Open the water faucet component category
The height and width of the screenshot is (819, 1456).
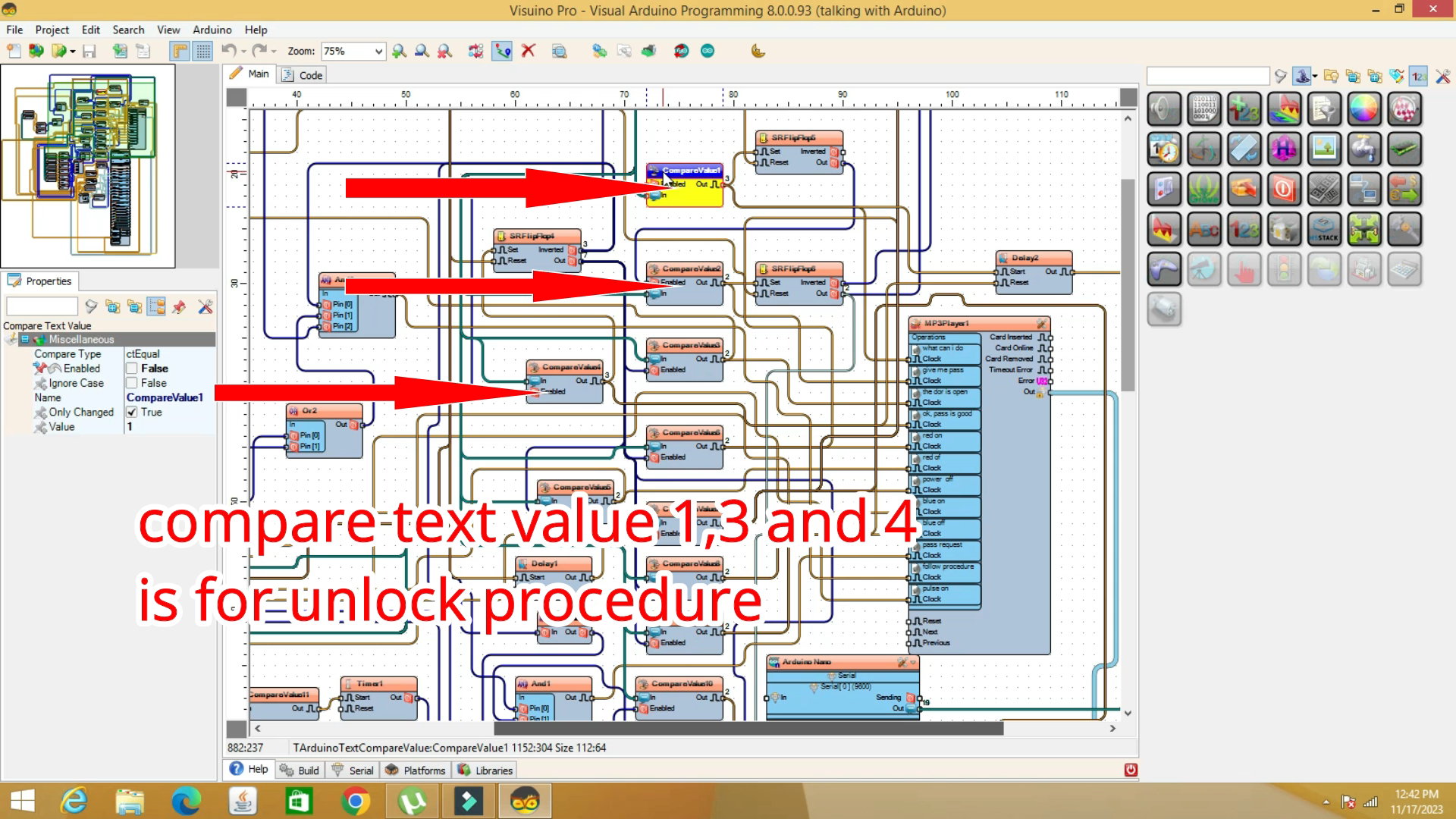pyautogui.click(x=1363, y=149)
